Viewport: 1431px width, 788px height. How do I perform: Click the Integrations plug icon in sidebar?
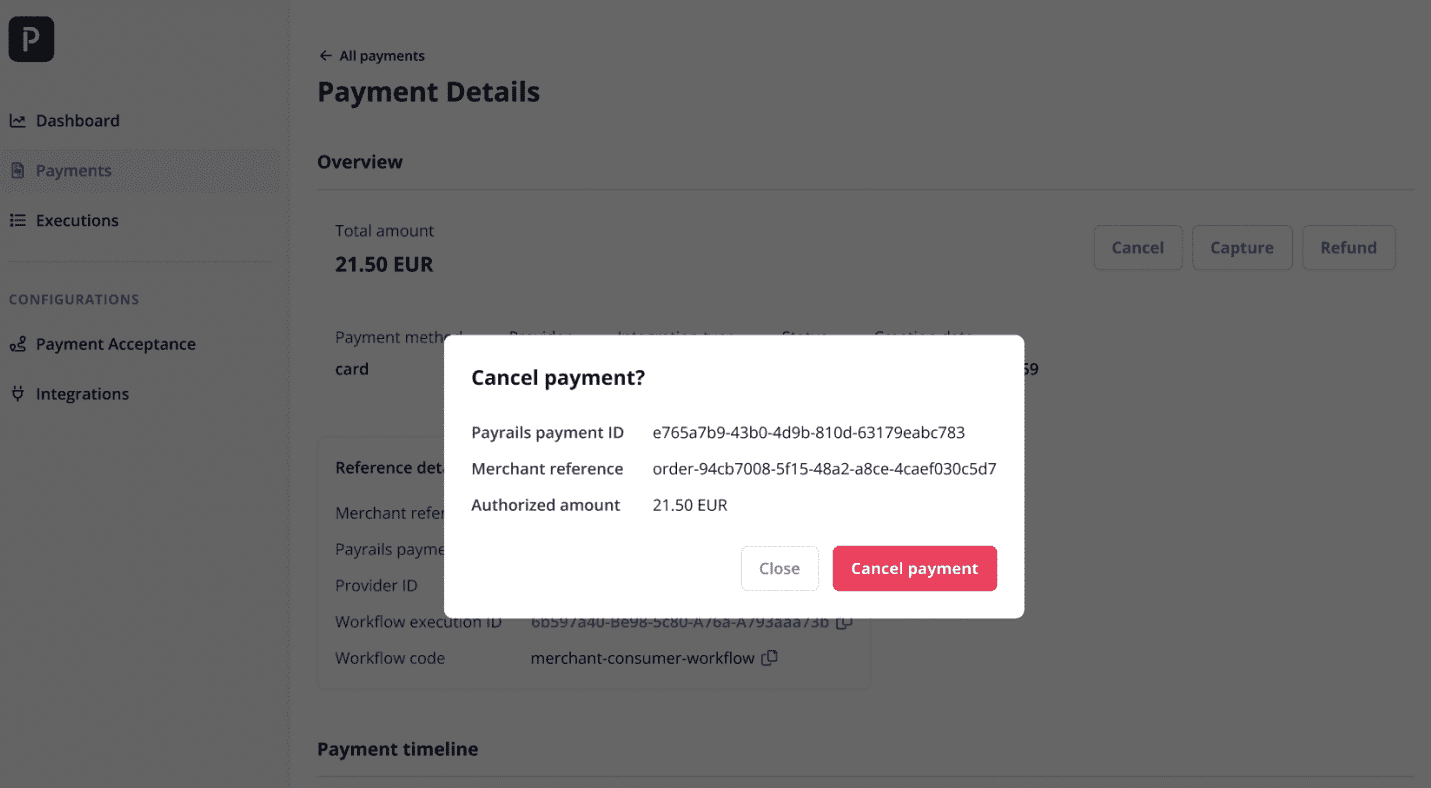coord(17,394)
